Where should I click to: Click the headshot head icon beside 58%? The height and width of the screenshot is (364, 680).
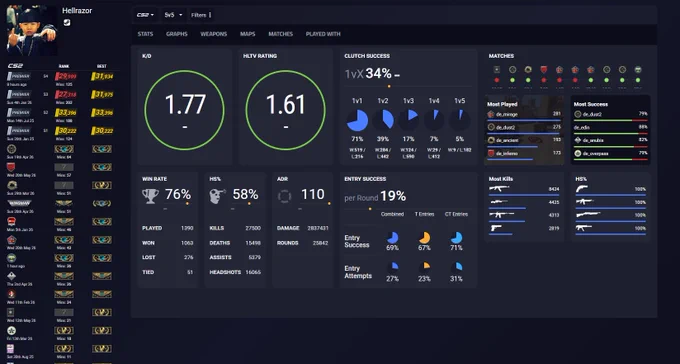217,196
